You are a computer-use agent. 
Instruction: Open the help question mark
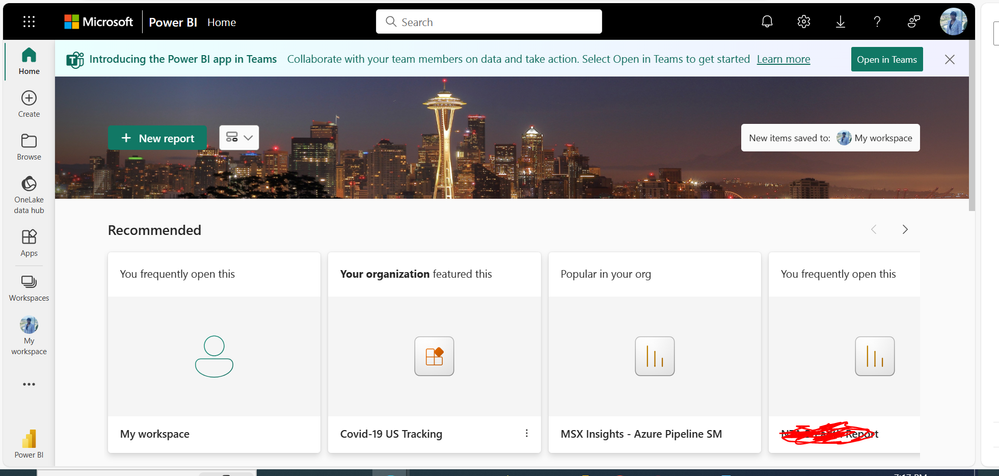[877, 22]
